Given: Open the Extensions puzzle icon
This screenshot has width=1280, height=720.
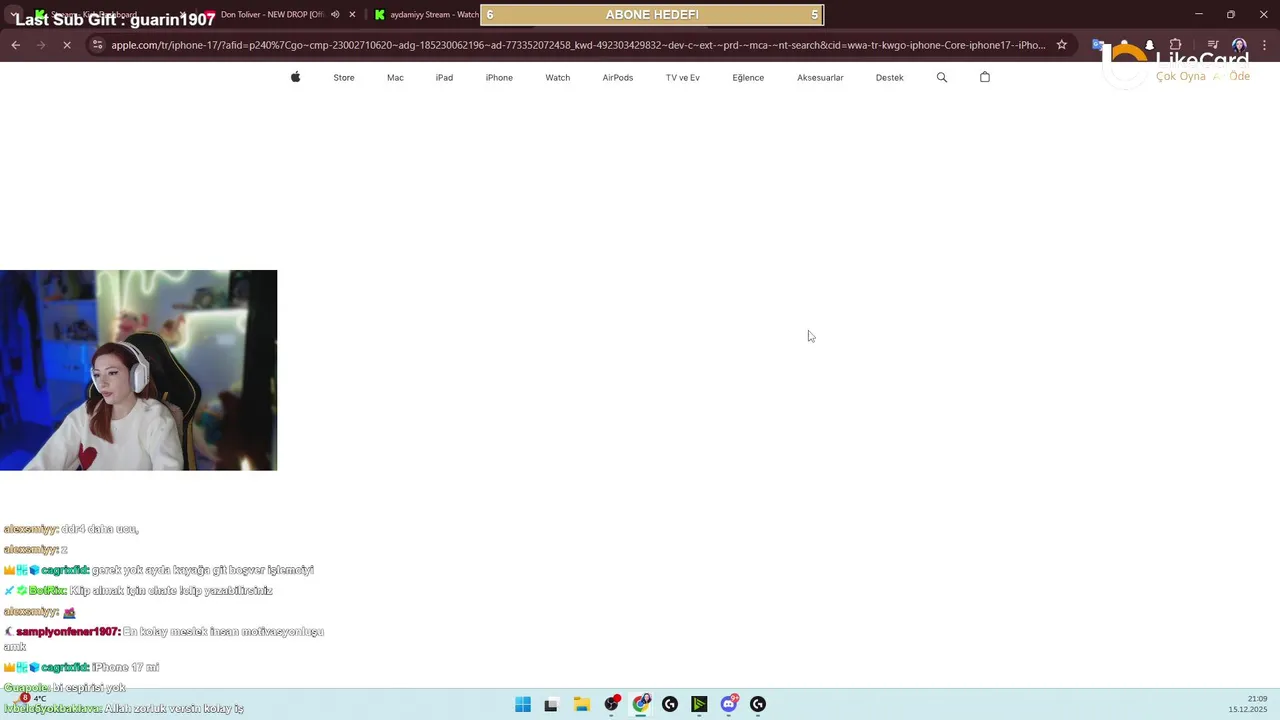Looking at the screenshot, I should coord(1176,44).
